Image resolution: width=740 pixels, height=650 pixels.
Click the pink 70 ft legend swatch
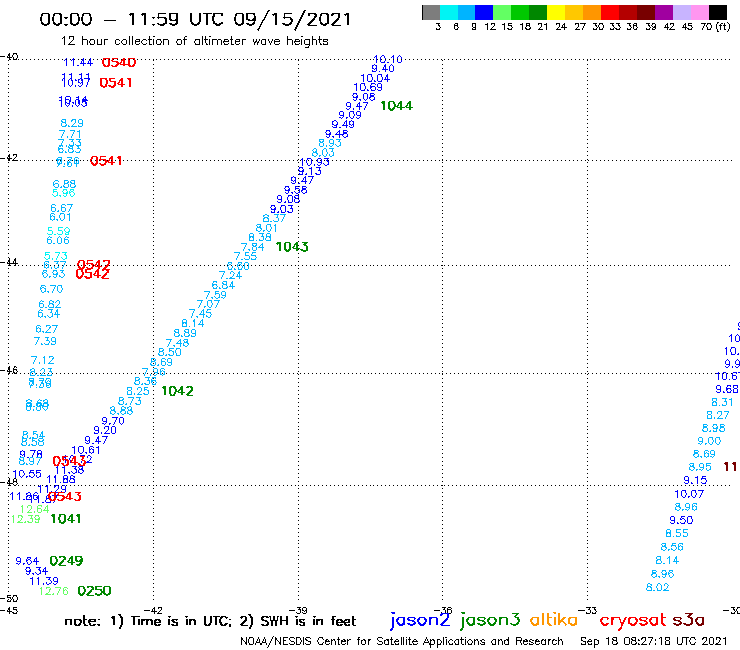click(x=699, y=12)
